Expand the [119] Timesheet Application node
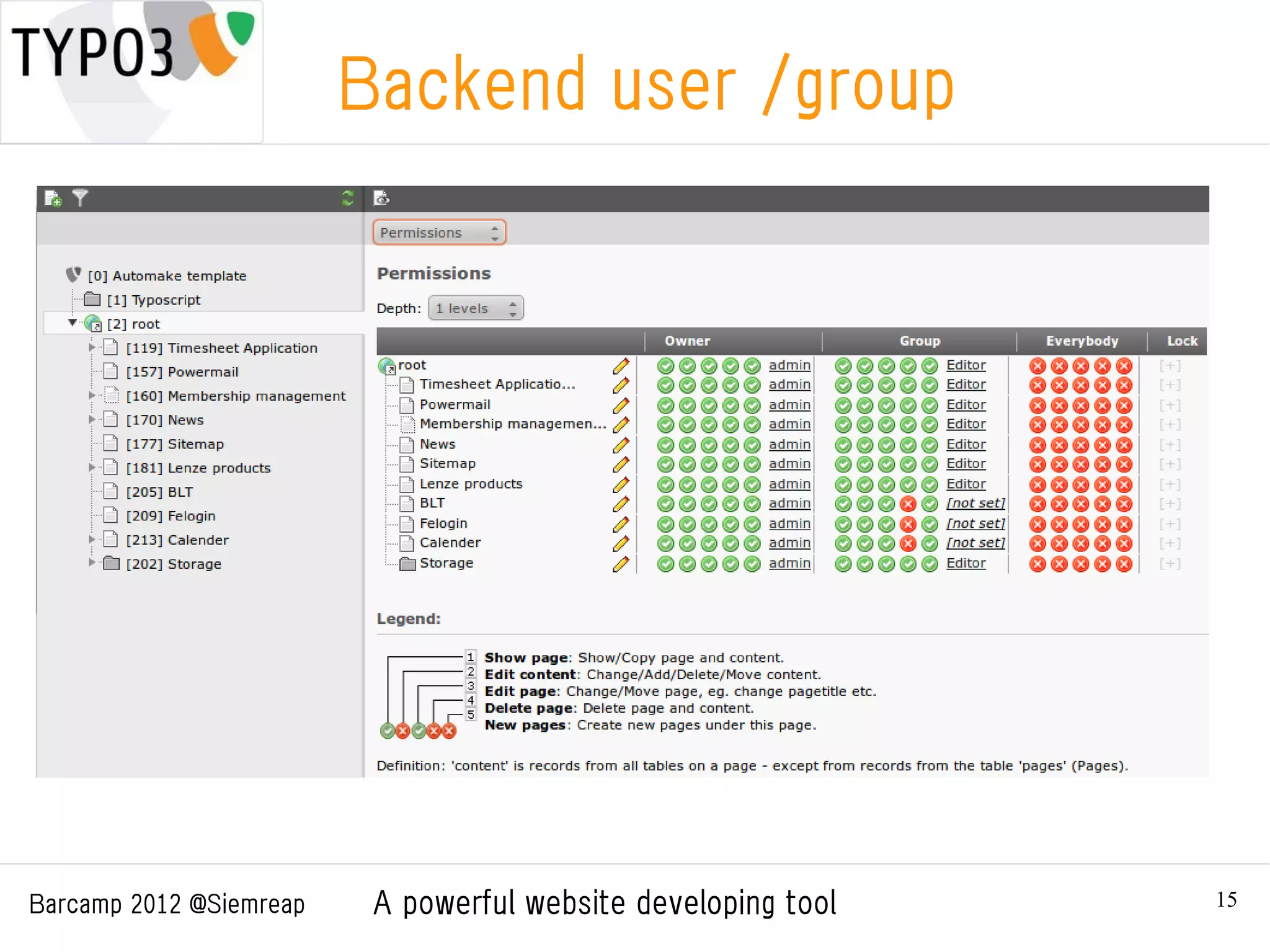Screen dimensions: 1270x952 92,347
